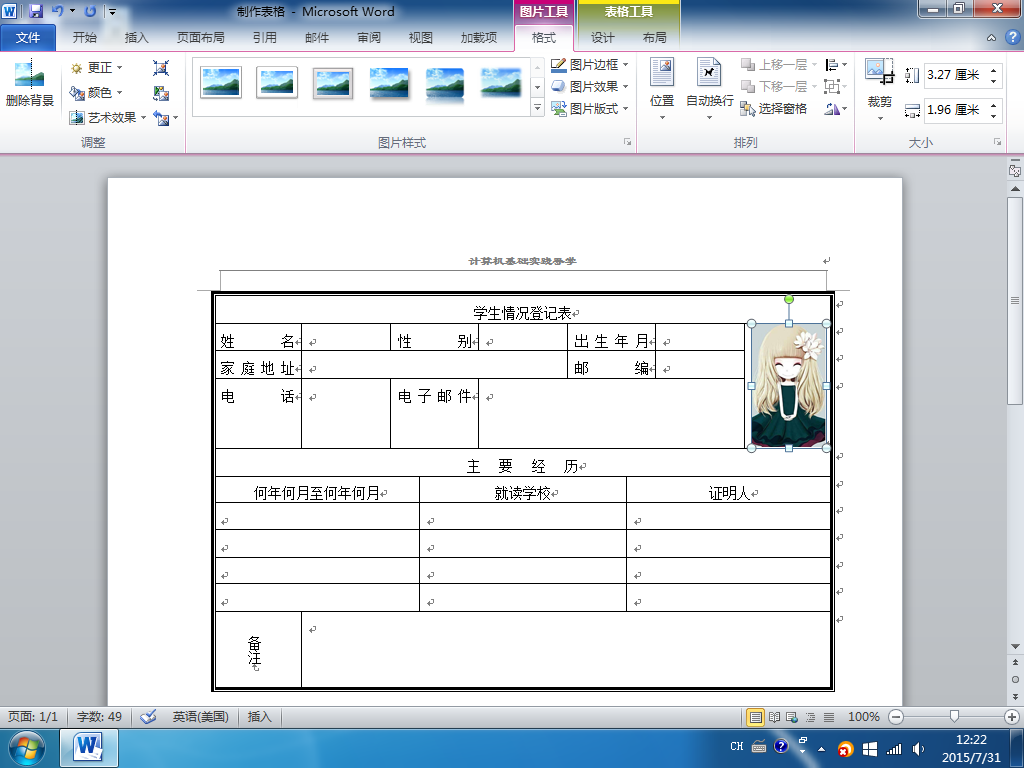This screenshot has width=1024, height=768.
Task: Click the zoom in plus button
Action: coord(1012,717)
